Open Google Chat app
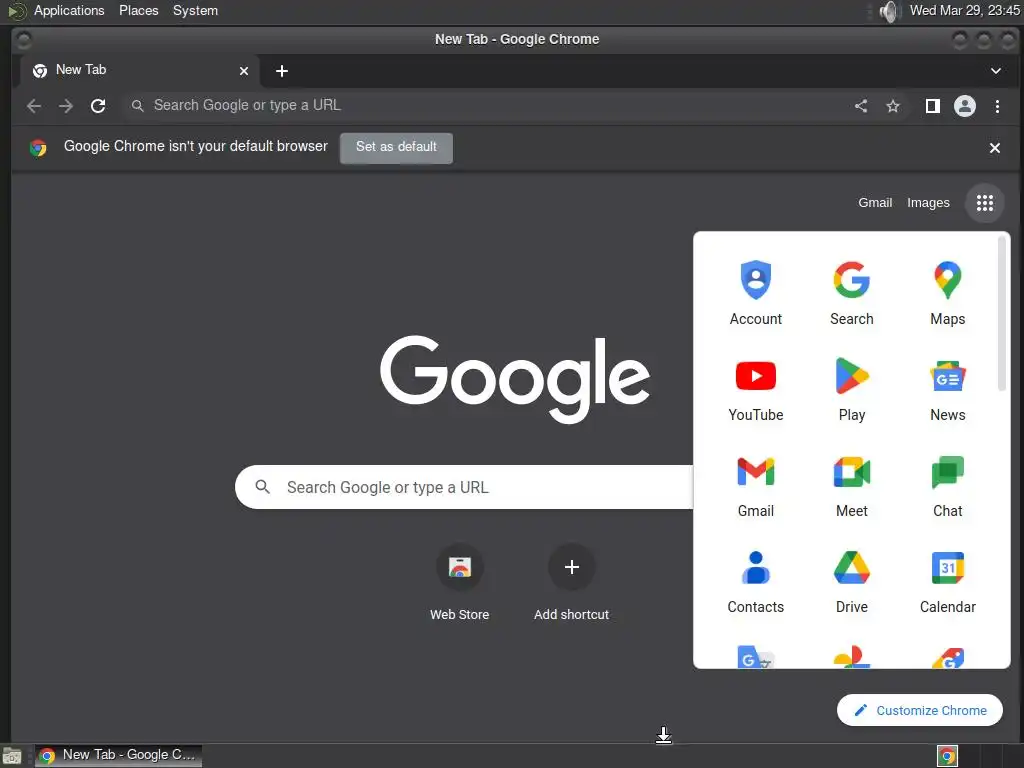The width and height of the screenshot is (1024, 768). pyautogui.click(x=948, y=485)
